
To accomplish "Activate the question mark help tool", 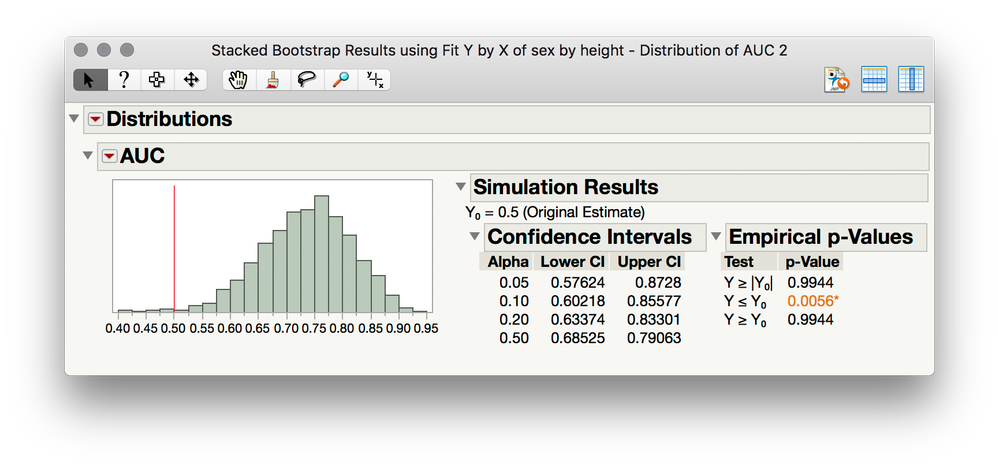I will (x=124, y=80).
